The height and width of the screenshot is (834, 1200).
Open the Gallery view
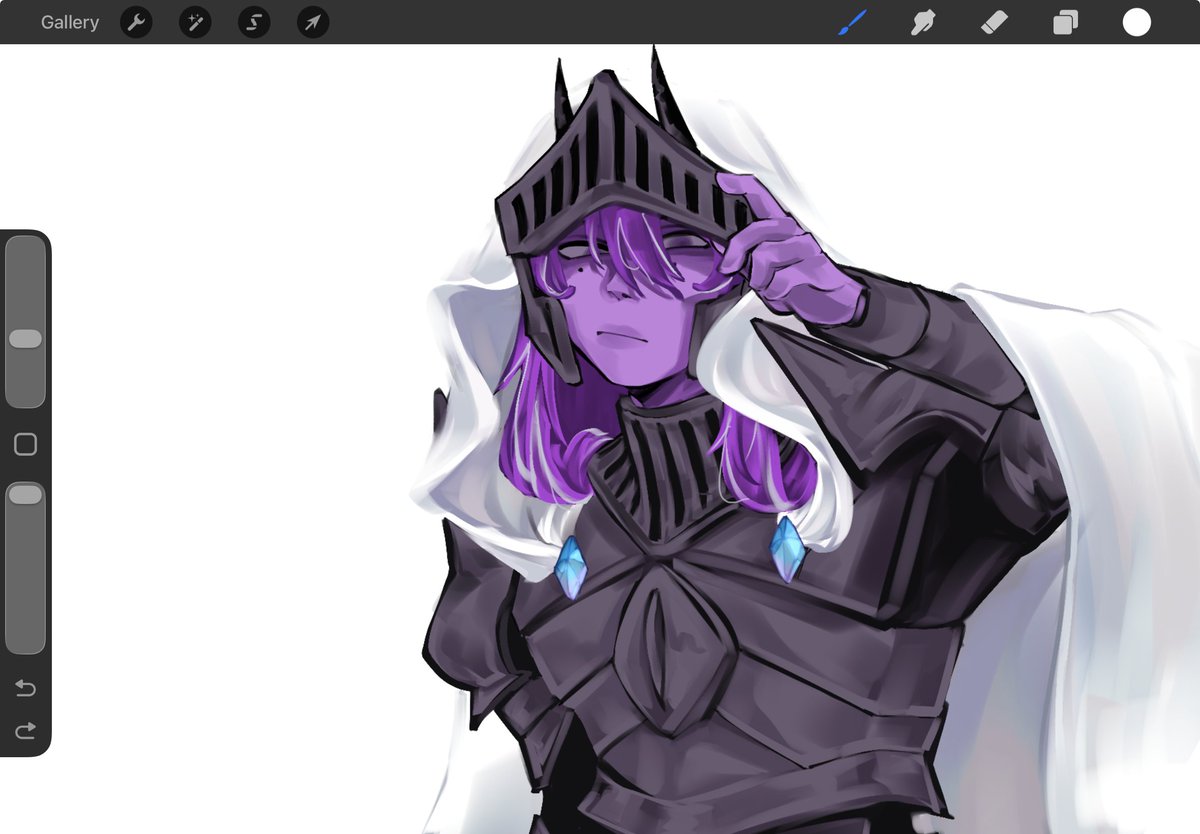[70, 22]
